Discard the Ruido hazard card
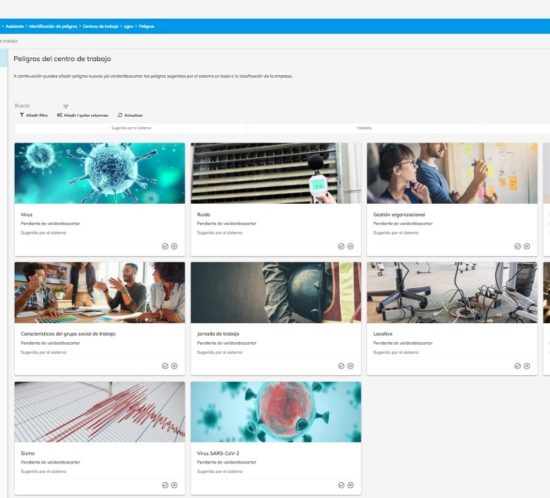 click(x=350, y=247)
